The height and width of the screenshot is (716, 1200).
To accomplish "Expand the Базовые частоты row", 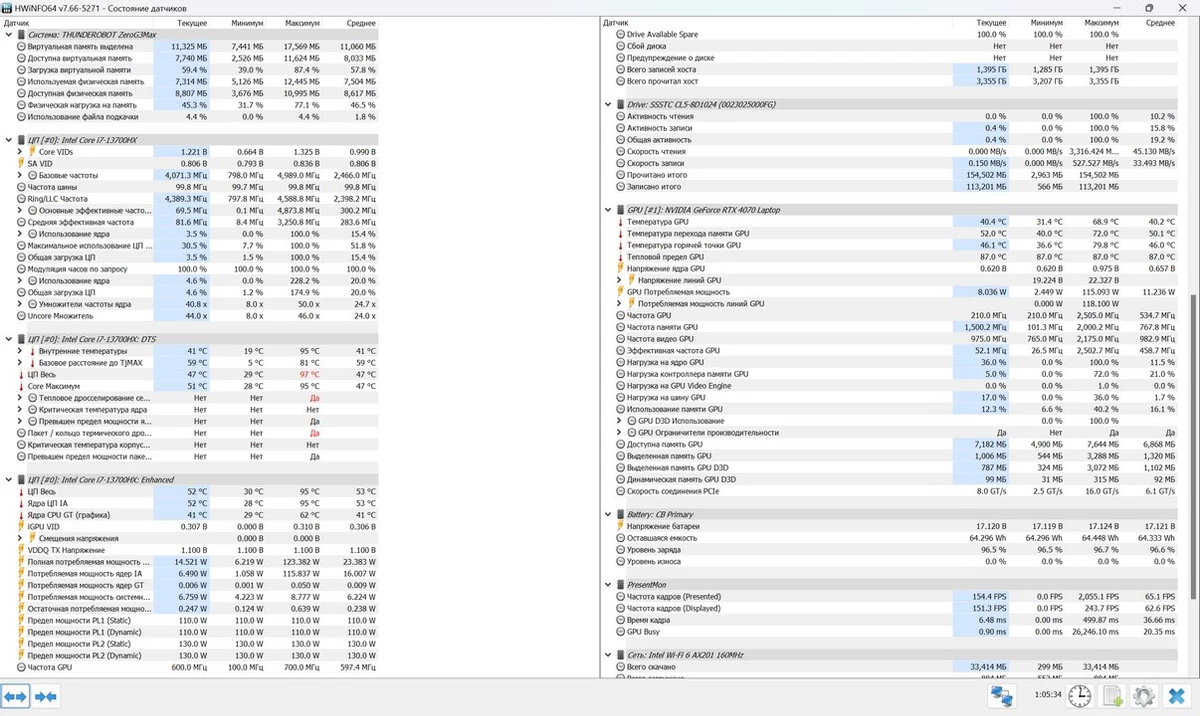I will pos(20,175).
